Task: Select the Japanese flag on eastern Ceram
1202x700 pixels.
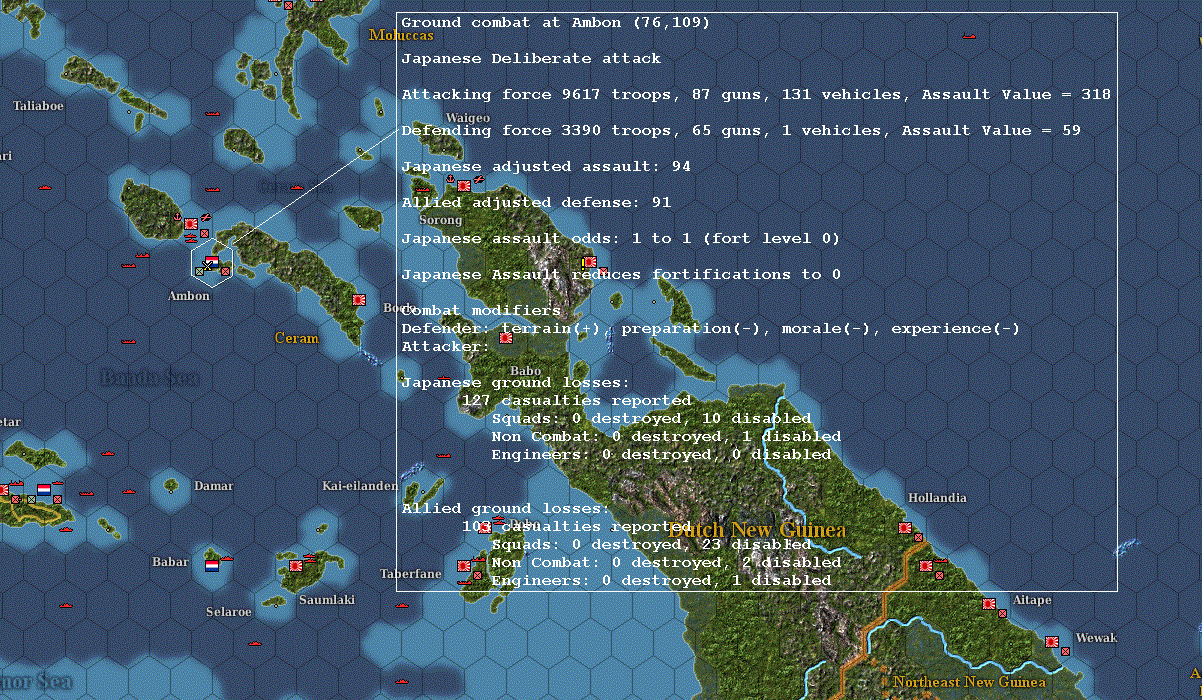Action: pyautogui.click(x=359, y=299)
